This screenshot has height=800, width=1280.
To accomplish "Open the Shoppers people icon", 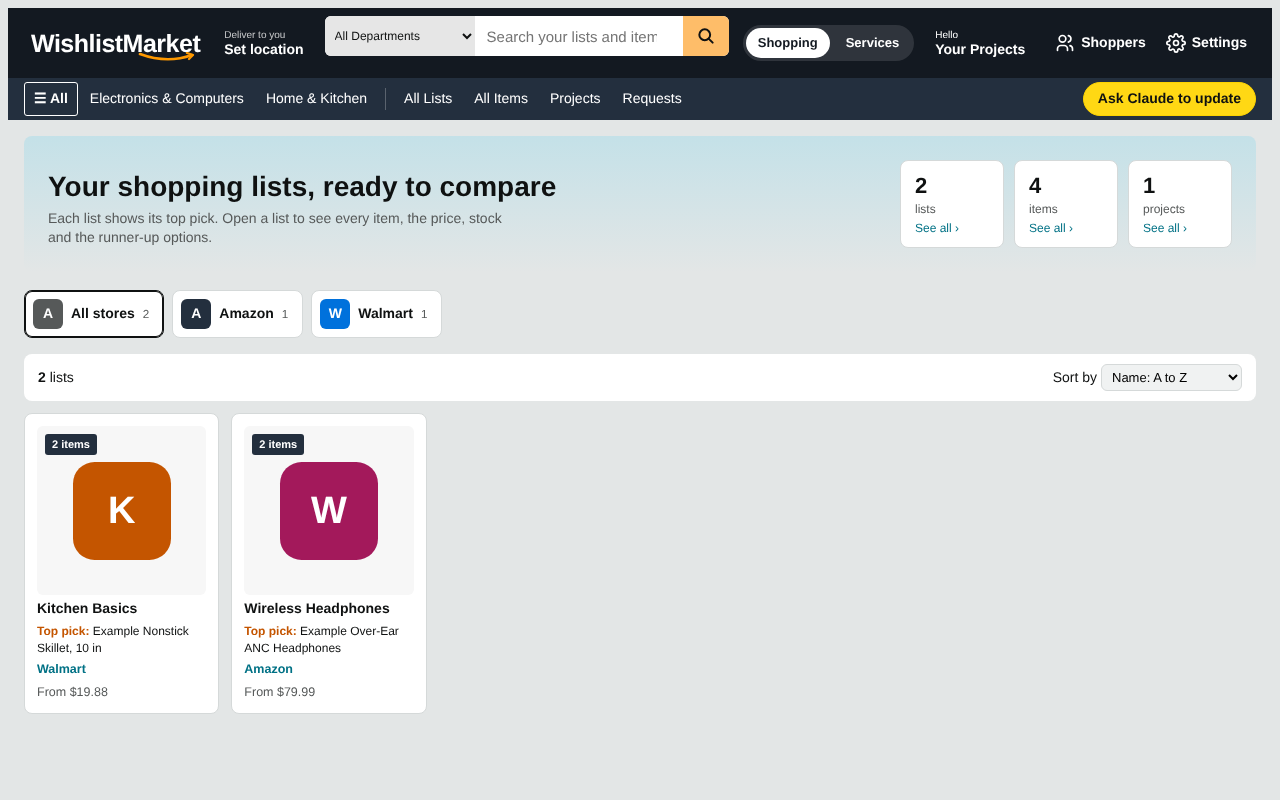I will pyautogui.click(x=1065, y=43).
